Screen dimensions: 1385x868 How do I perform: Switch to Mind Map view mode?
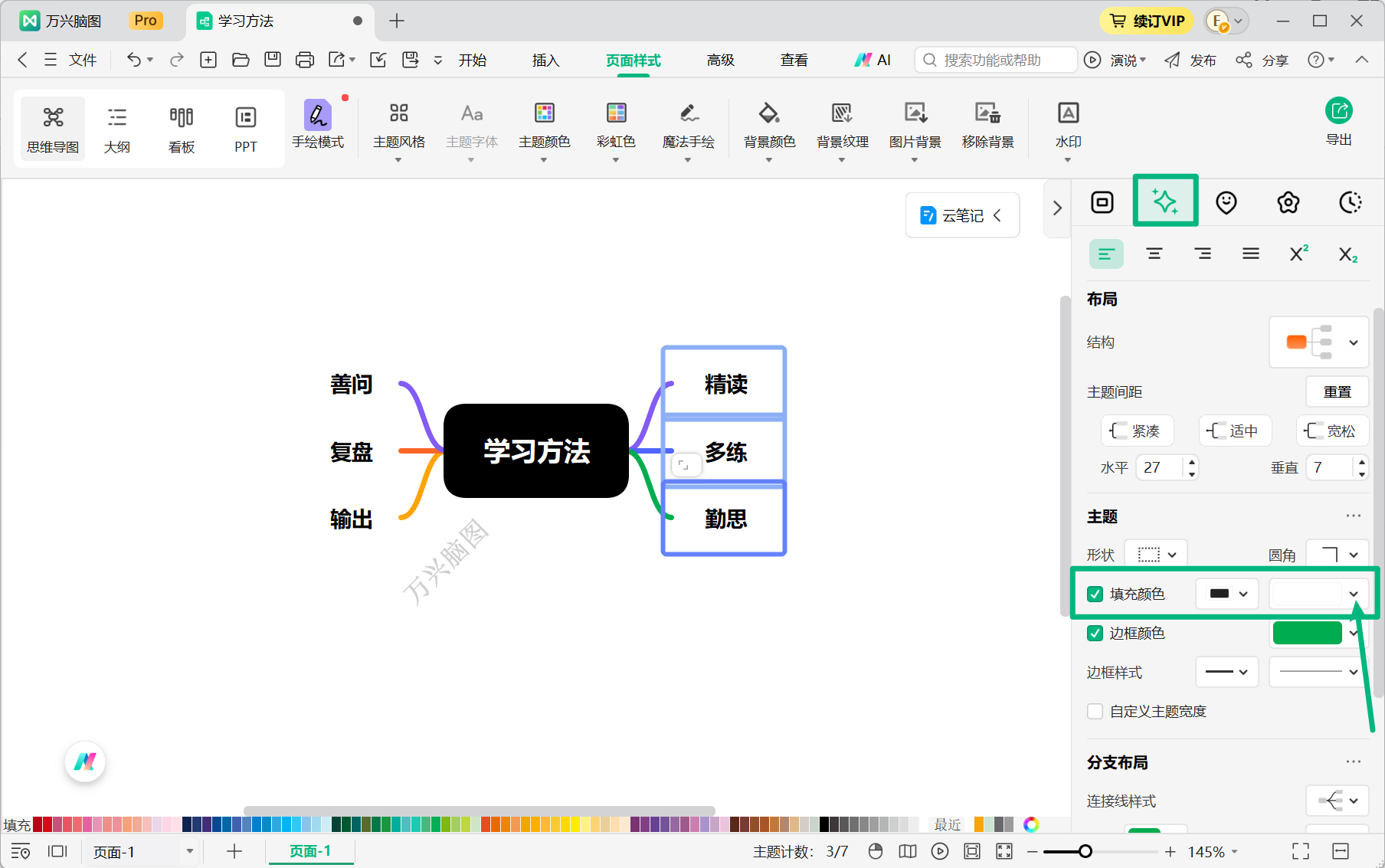(53, 129)
